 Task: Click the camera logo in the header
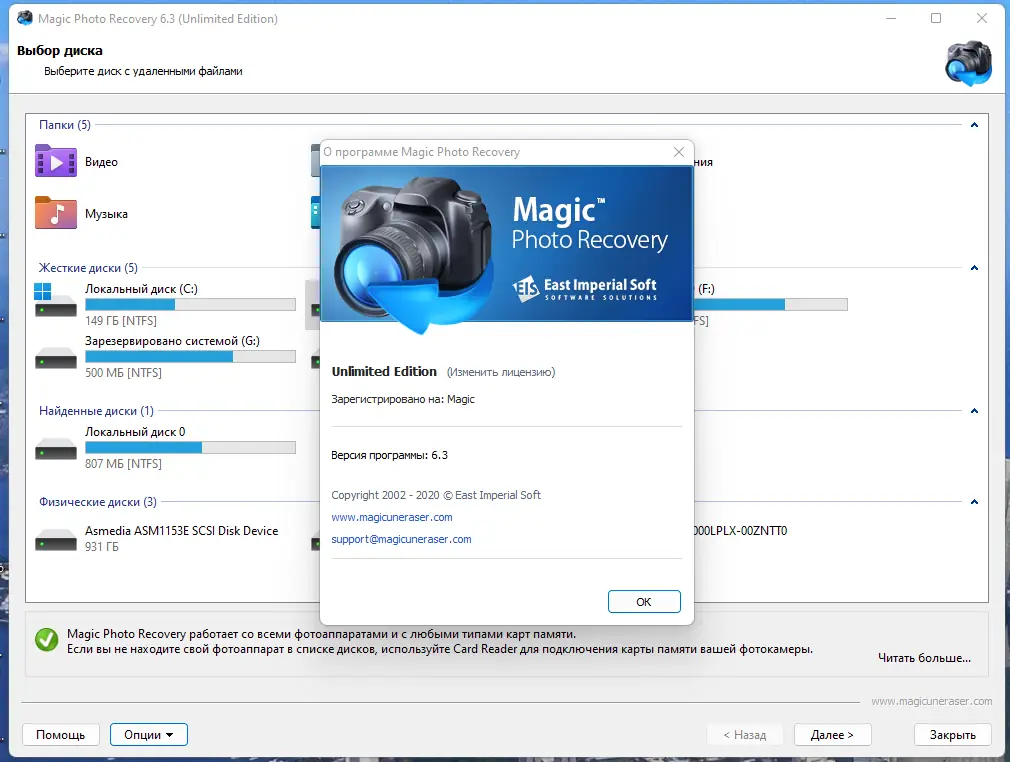click(x=968, y=63)
